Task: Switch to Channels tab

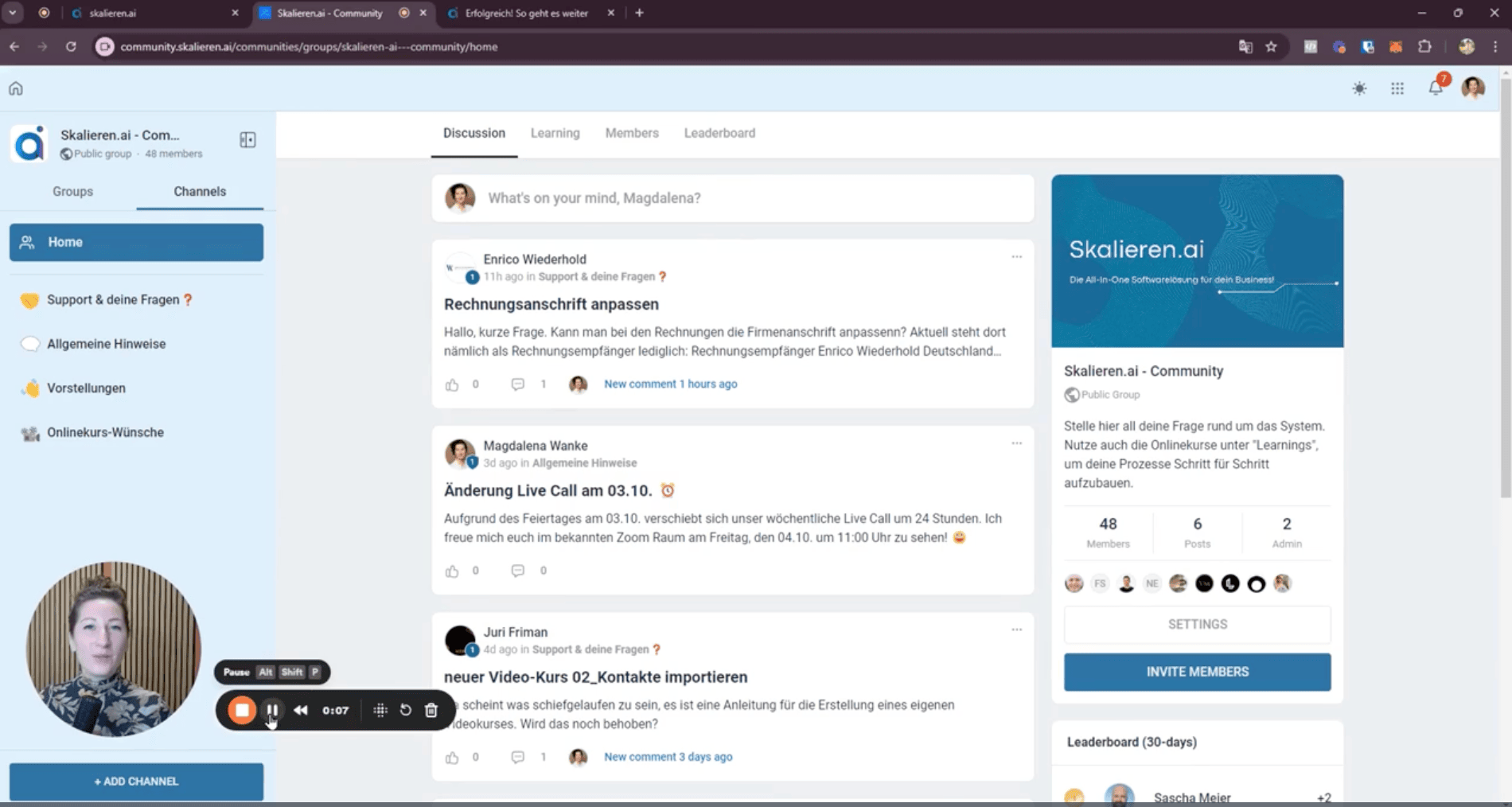Action: [x=200, y=191]
